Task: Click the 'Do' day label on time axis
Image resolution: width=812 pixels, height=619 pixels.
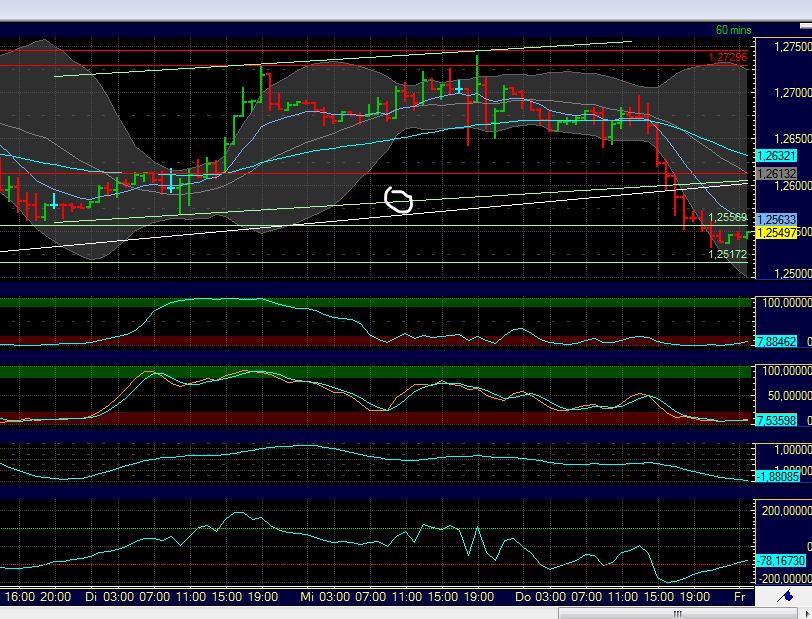Action: tap(523, 597)
